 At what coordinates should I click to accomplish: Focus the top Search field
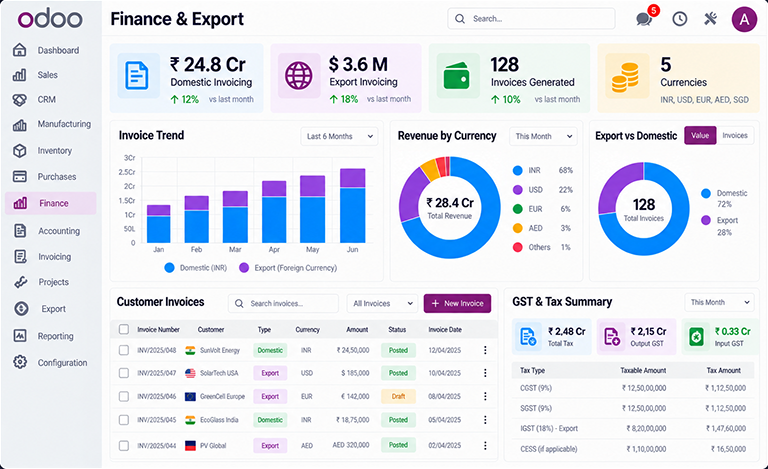tap(531, 19)
